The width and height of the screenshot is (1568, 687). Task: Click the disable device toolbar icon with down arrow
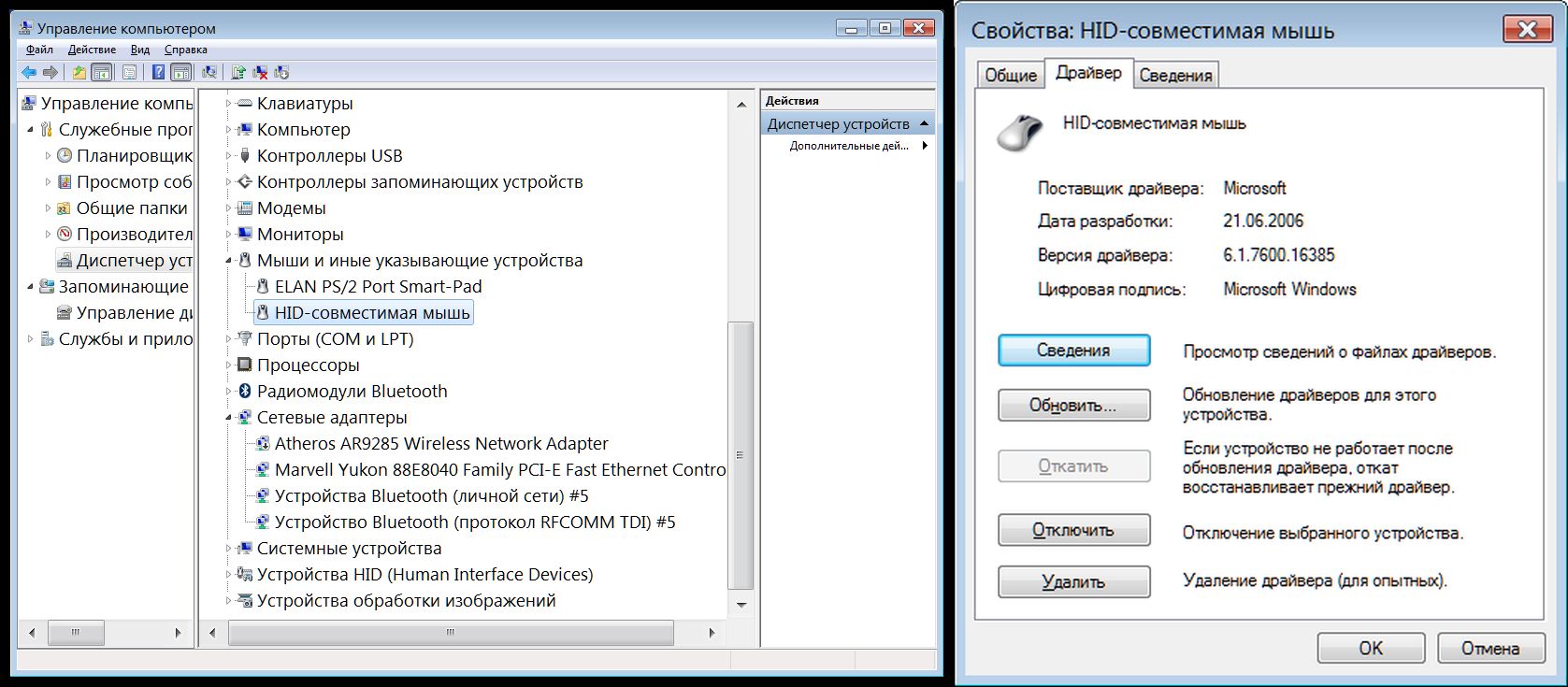tap(281, 72)
